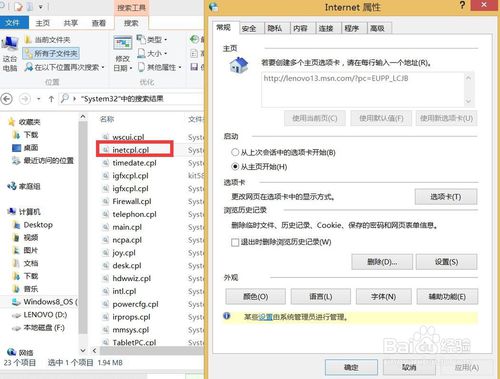Open the 文件 ribbon tab
Image resolution: width=500 pixels, height=379 pixels.
[x=13, y=23]
